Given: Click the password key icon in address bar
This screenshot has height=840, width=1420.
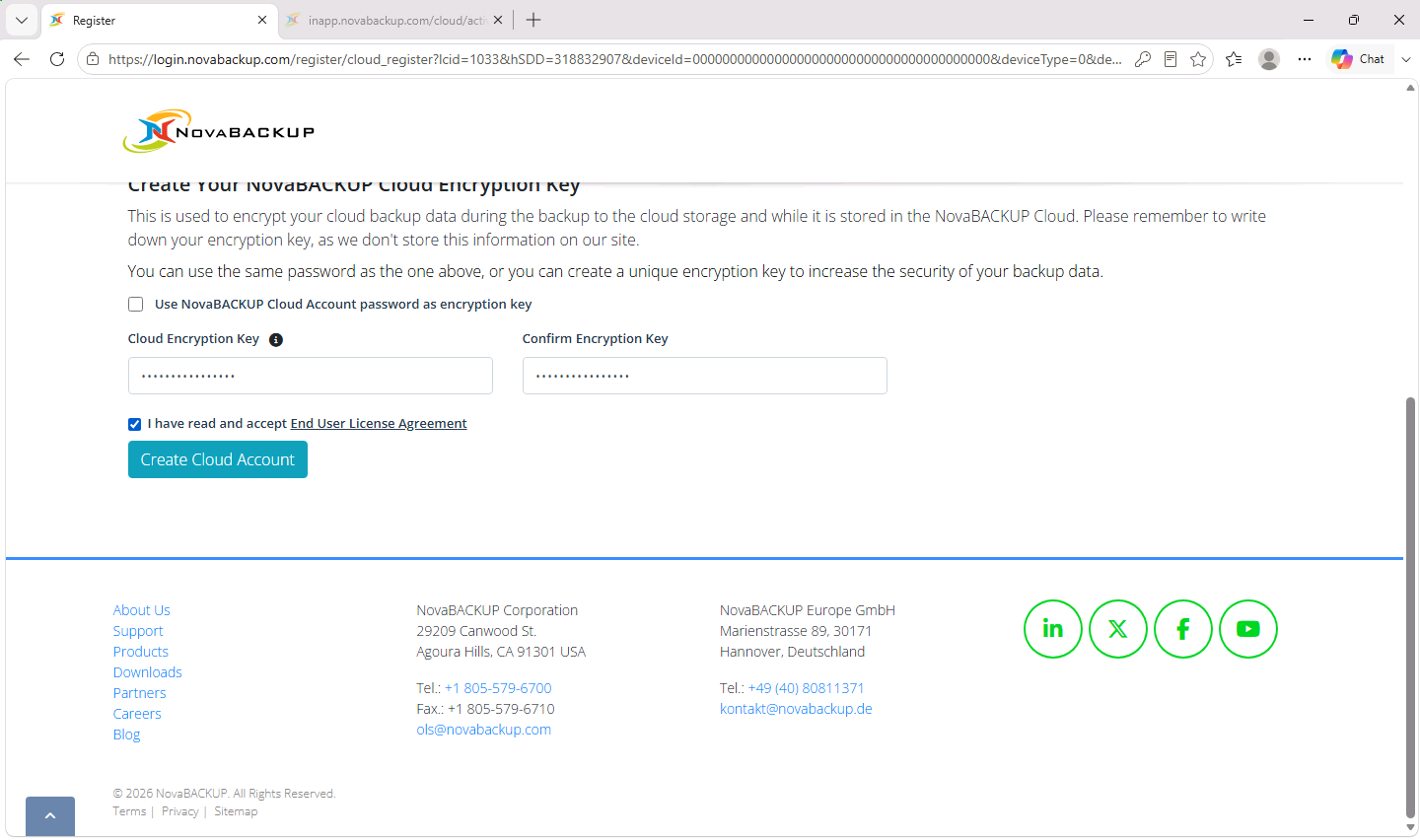Looking at the screenshot, I should click(1142, 59).
